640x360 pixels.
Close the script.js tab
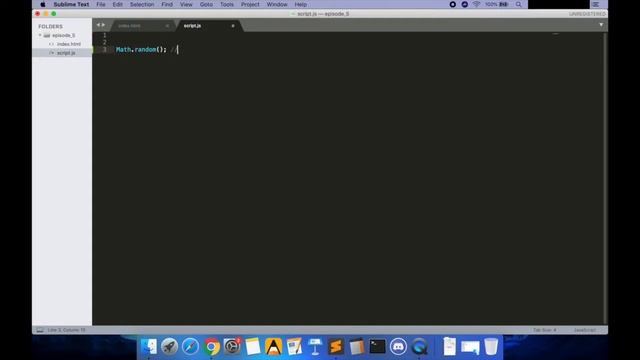click(x=233, y=26)
